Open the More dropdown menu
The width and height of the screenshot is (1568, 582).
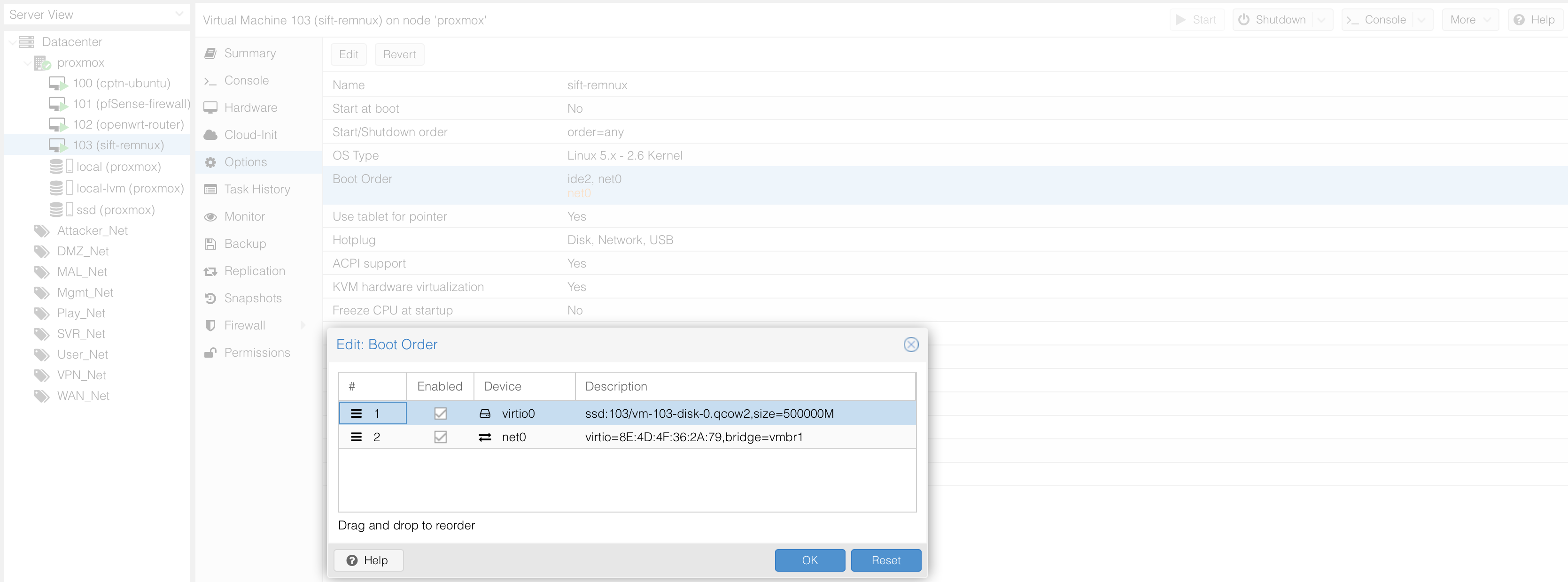click(x=1469, y=20)
